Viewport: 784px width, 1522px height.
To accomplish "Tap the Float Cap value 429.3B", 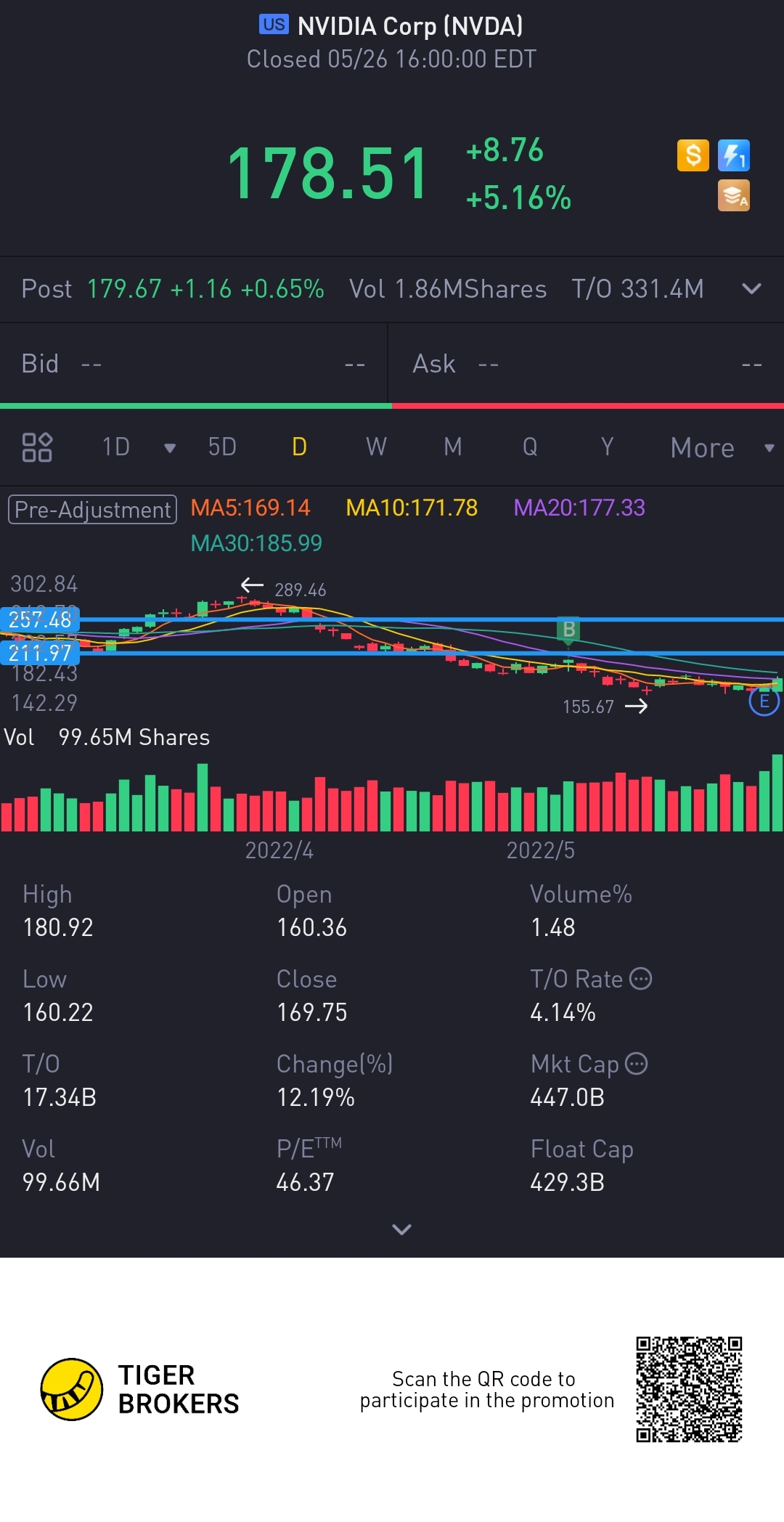I will coord(568,1183).
